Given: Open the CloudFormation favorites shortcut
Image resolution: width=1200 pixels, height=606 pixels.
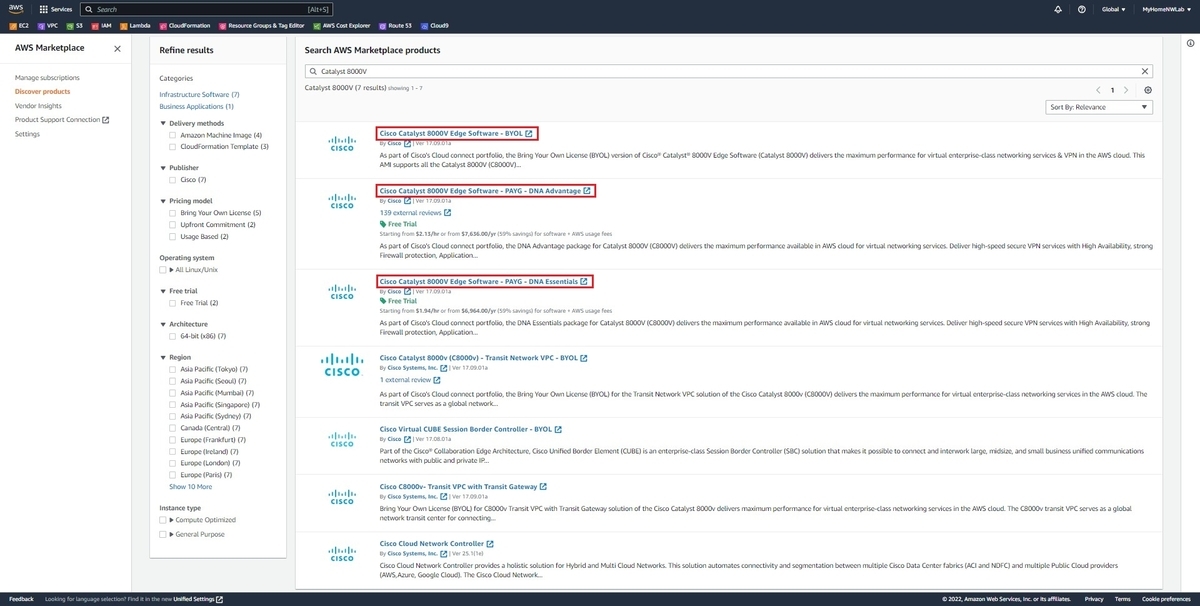Looking at the screenshot, I should tap(184, 25).
